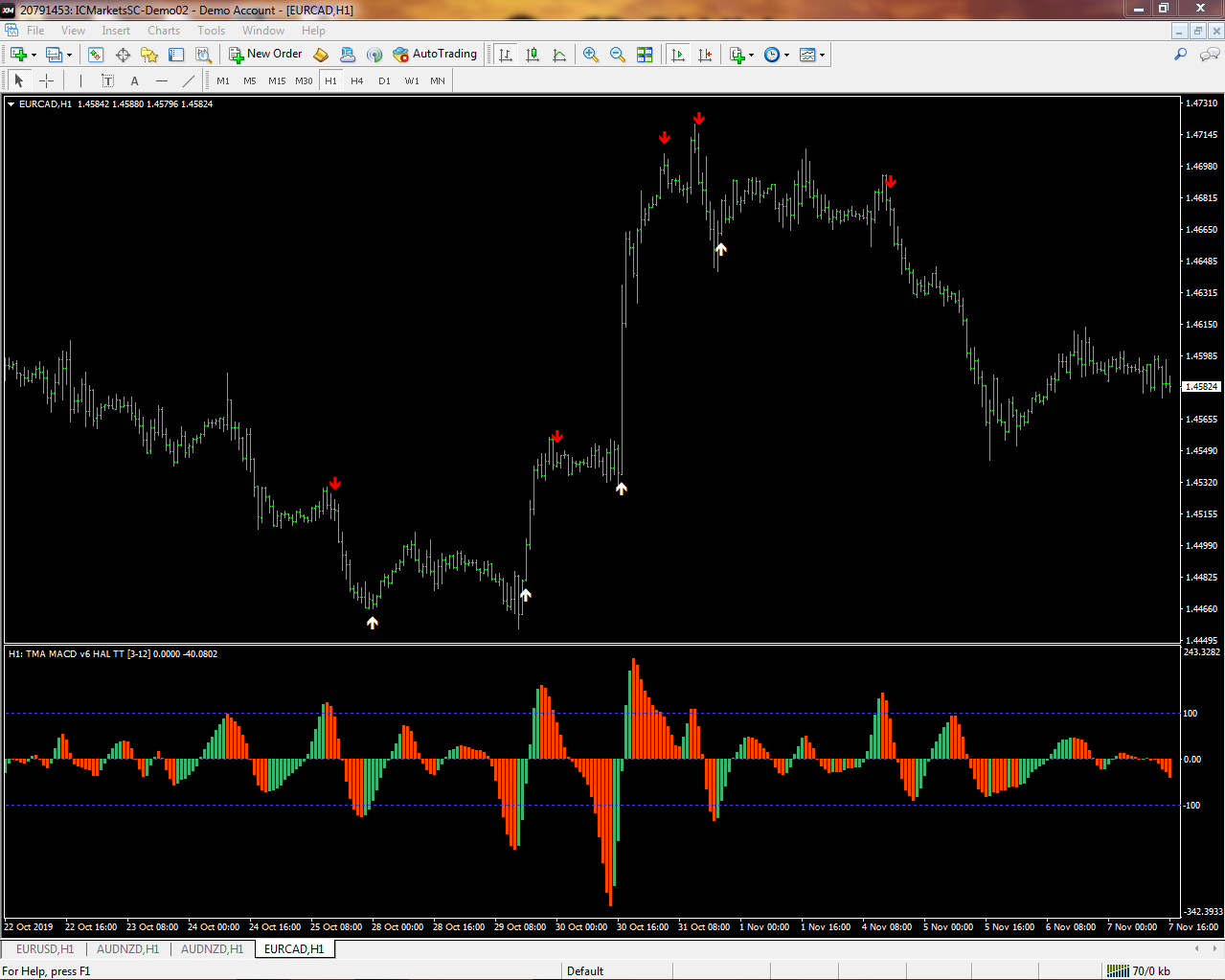The image size is (1225, 980).
Task: Switch chart to Candlesticks mode
Action: pos(533,55)
